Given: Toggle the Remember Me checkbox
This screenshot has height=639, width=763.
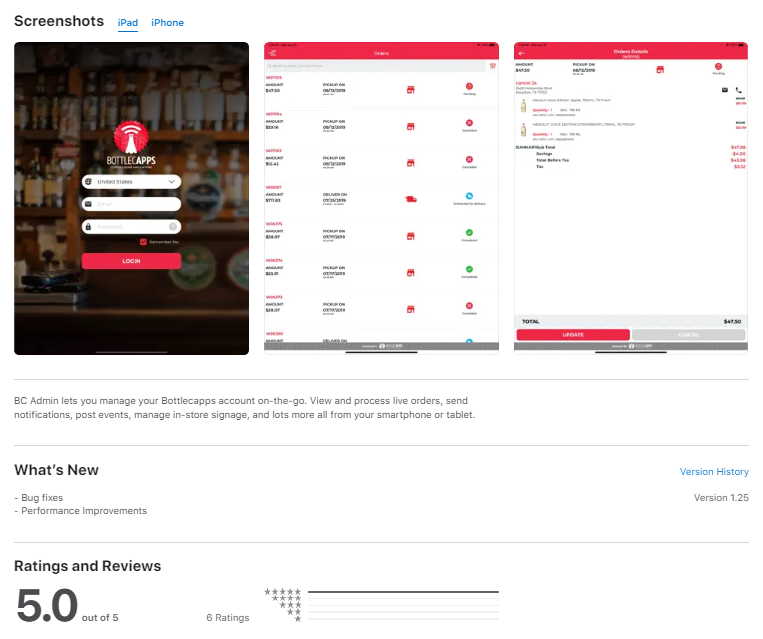Looking at the screenshot, I should [x=143, y=242].
